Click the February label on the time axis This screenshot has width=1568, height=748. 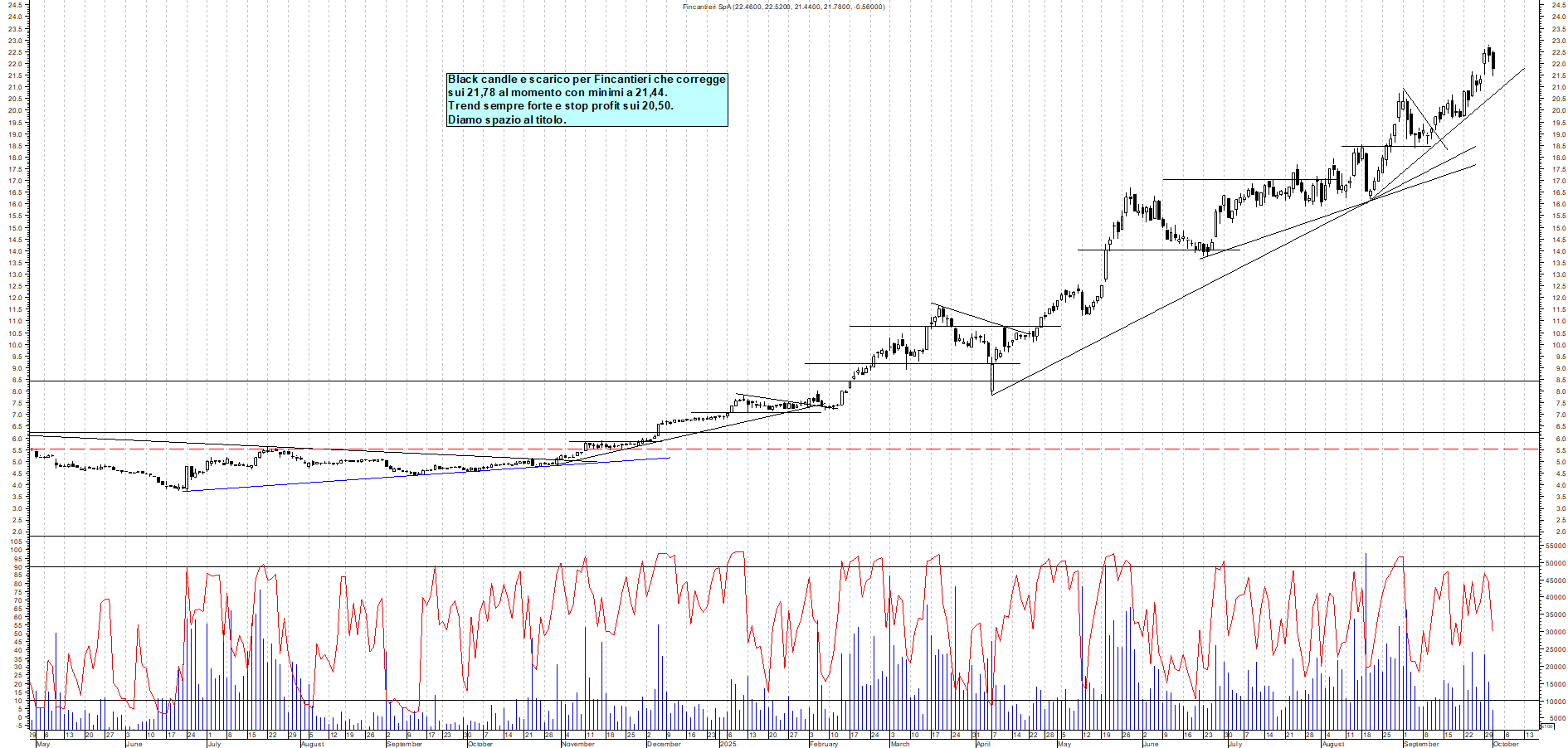[824, 744]
